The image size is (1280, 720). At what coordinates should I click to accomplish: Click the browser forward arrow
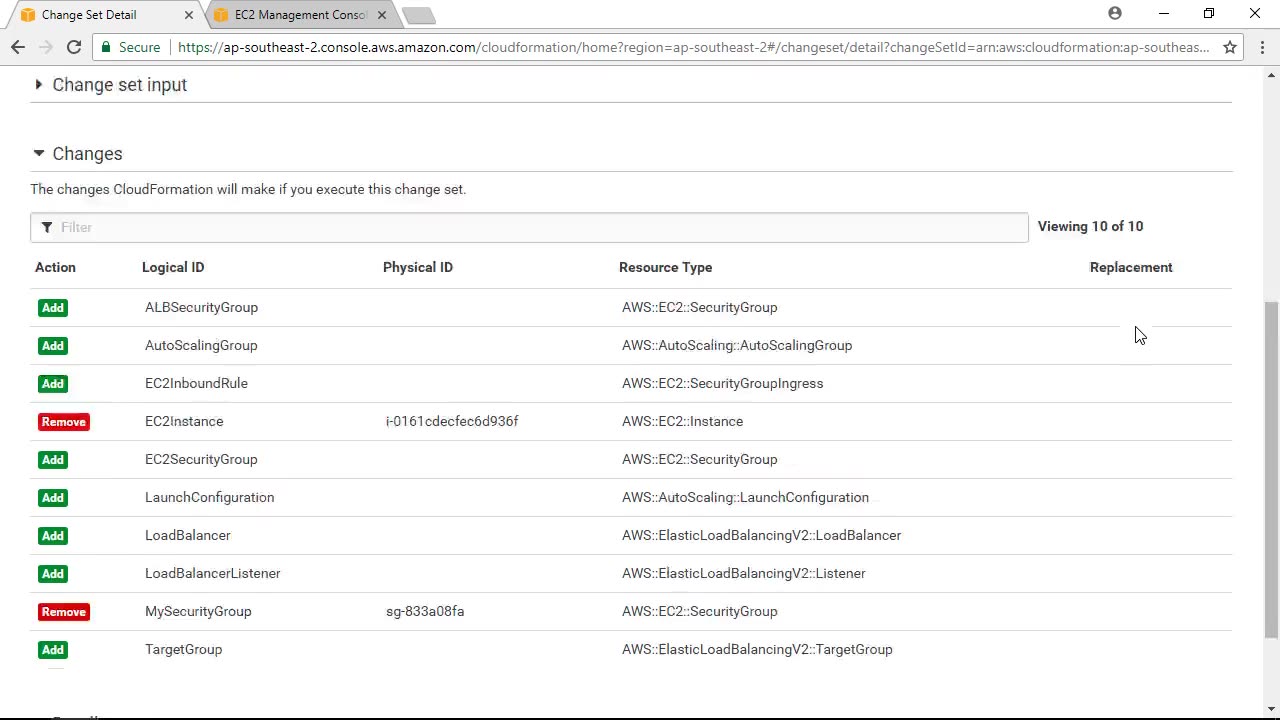[45, 47]
